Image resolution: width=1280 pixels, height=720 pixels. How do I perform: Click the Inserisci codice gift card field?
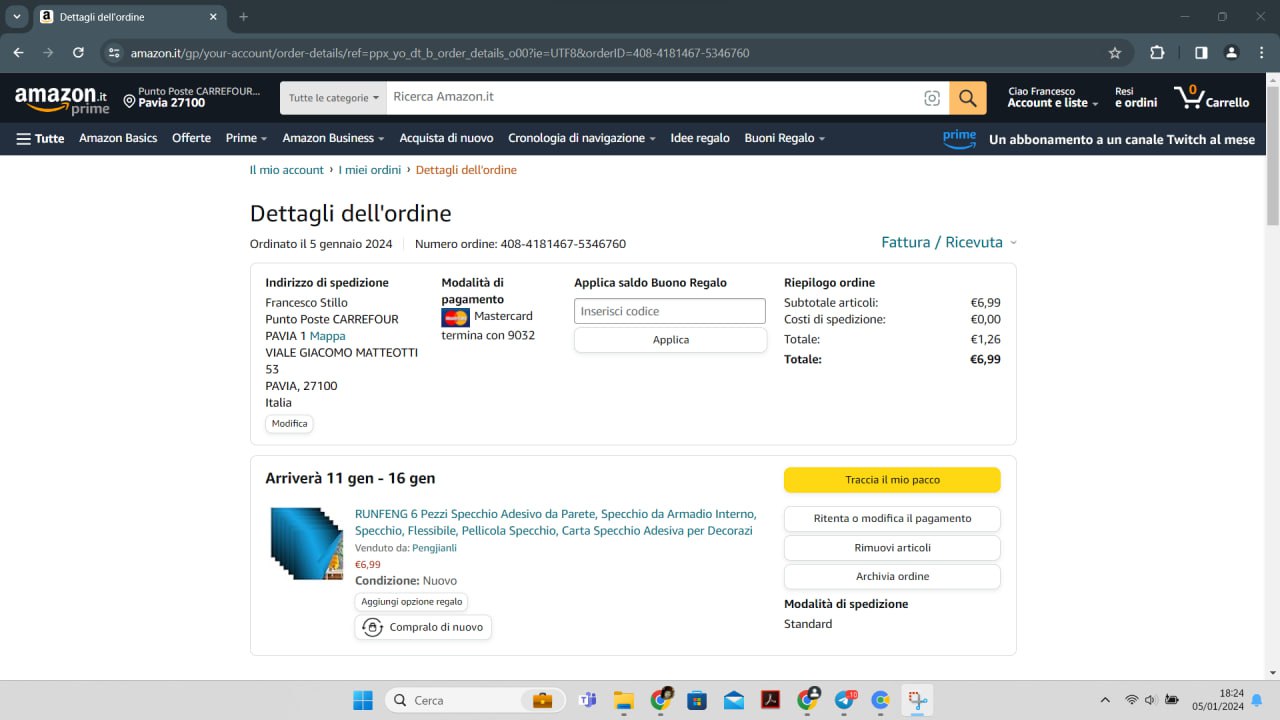669,311
